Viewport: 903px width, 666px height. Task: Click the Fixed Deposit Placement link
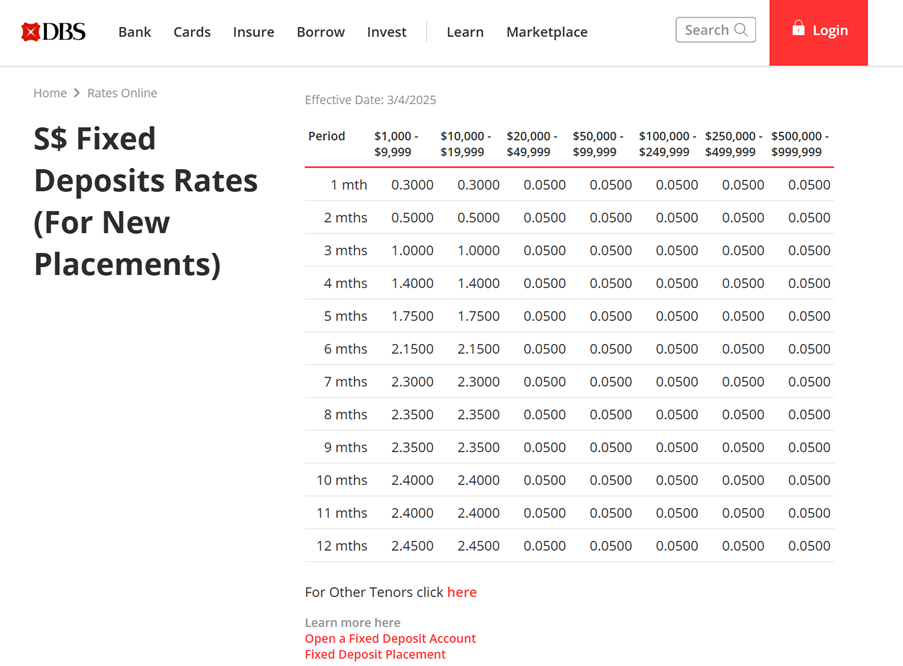375,654
